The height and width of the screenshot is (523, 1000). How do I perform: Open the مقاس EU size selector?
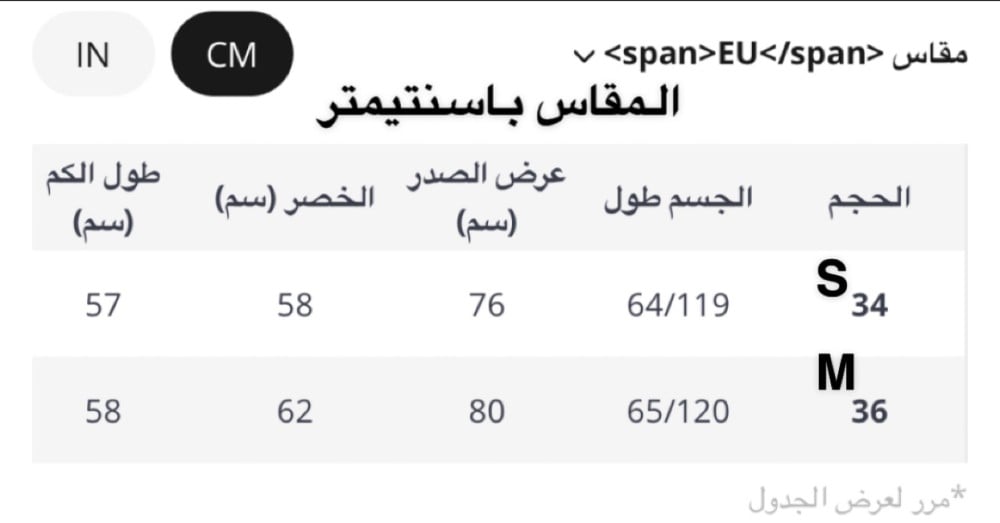[770, 53]
